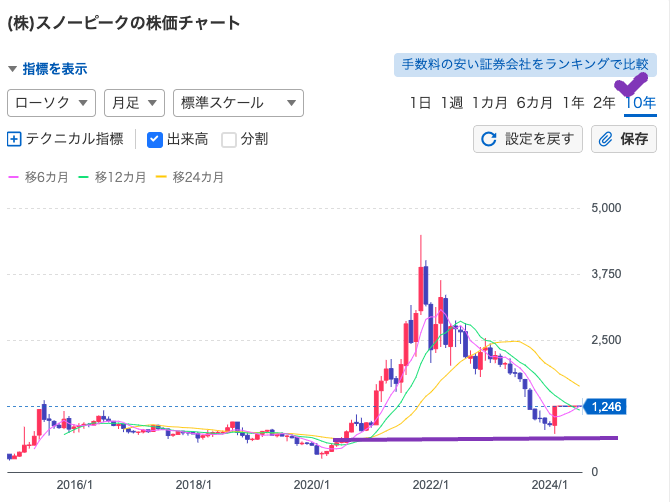Check the 分割 checkbox

pyautogui.click(x=229, y=140)
